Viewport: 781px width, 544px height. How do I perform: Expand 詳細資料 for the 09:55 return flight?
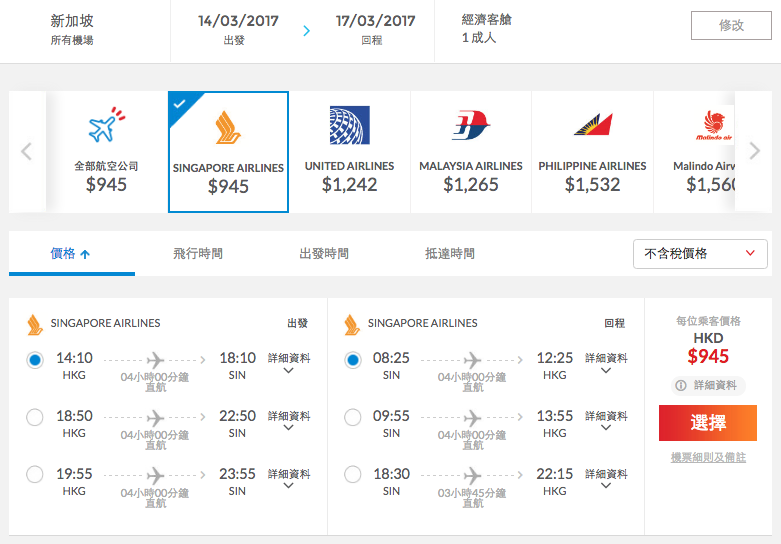click(606, 421)
